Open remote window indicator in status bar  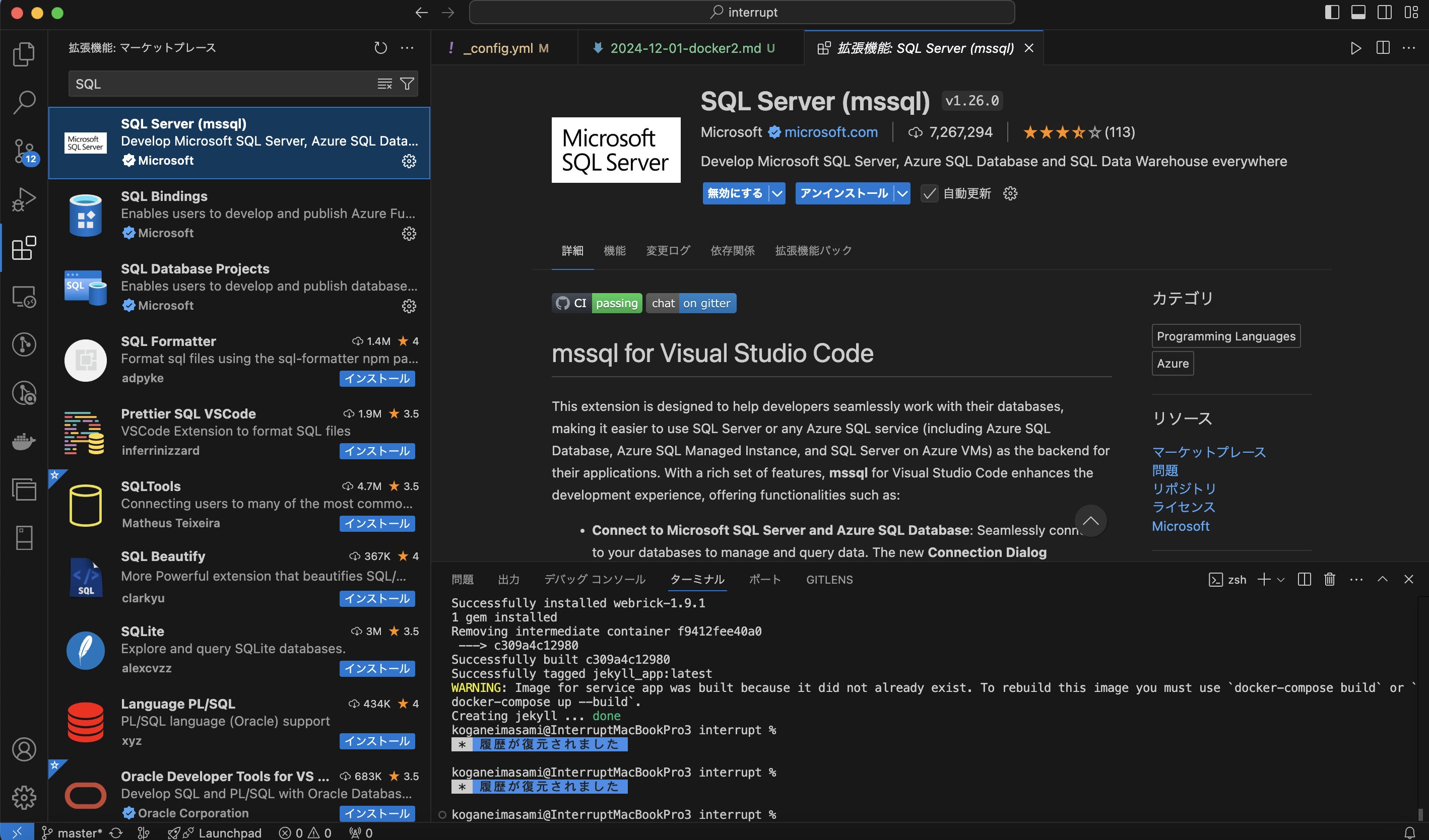click(x=18, y=832)
